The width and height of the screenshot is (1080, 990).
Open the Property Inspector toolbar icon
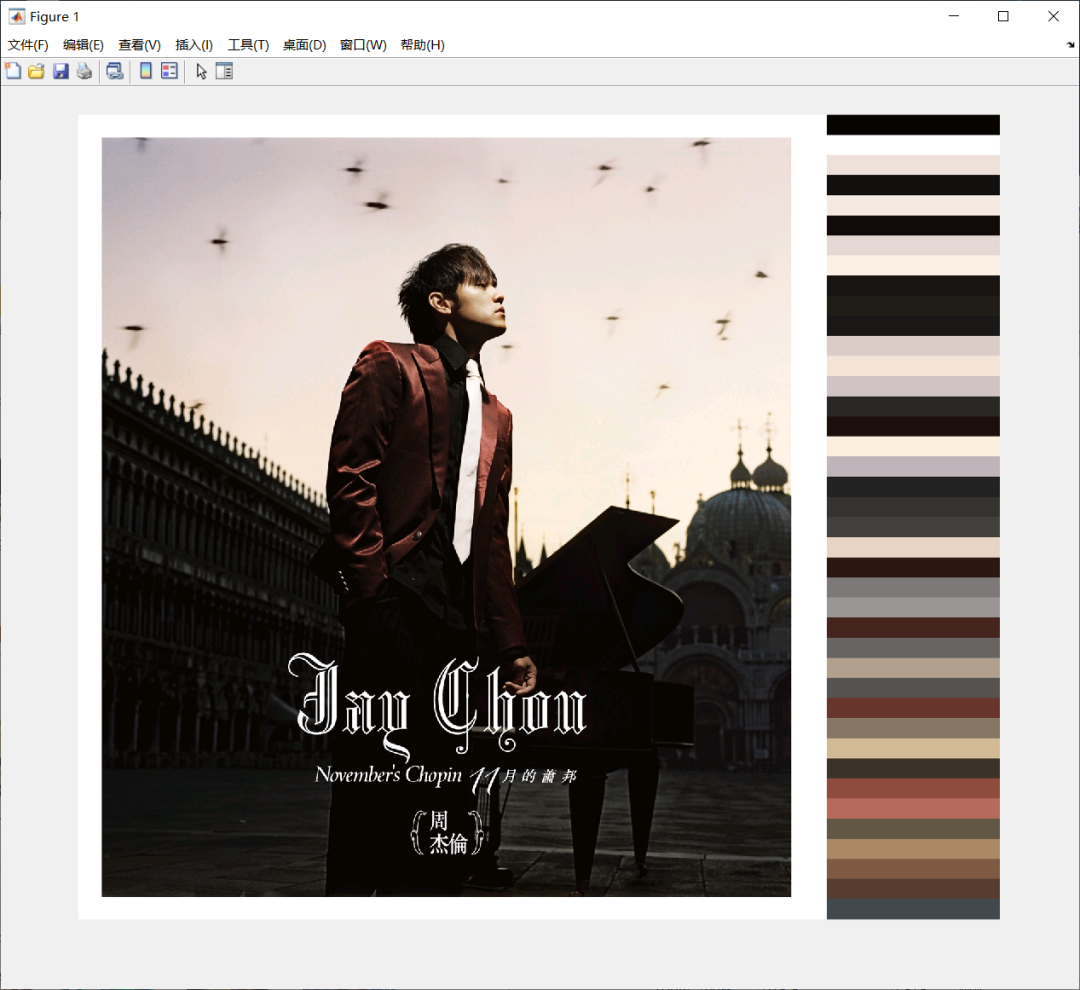pos(225,71)
